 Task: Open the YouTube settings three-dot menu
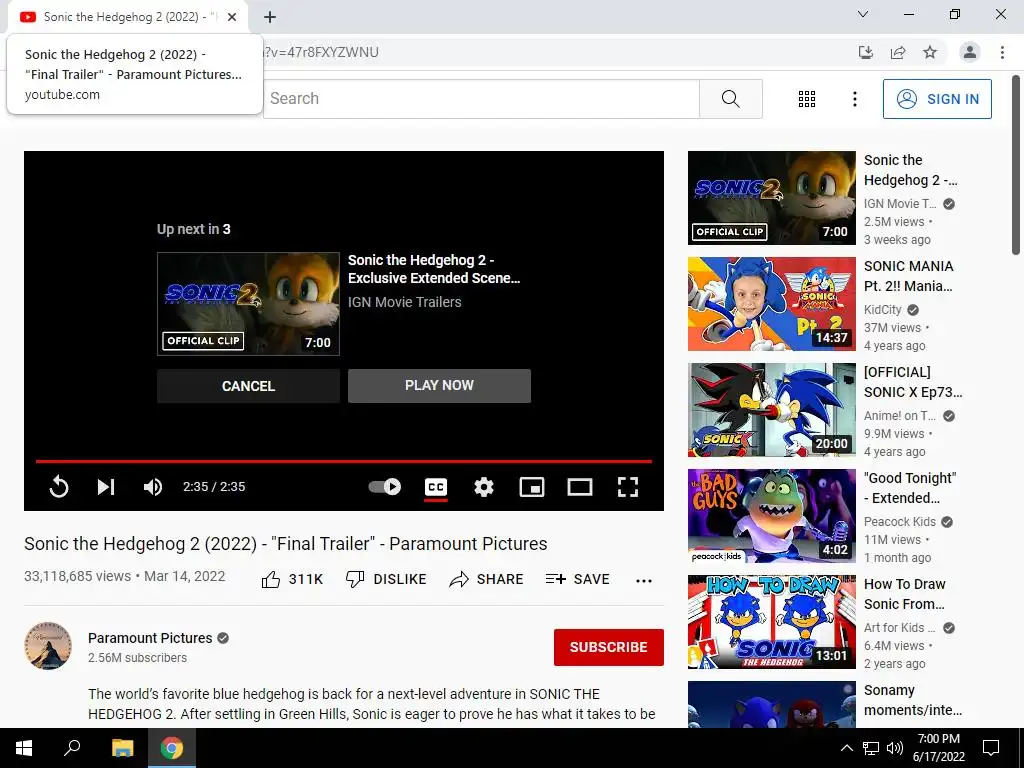(x=854, y=99)
